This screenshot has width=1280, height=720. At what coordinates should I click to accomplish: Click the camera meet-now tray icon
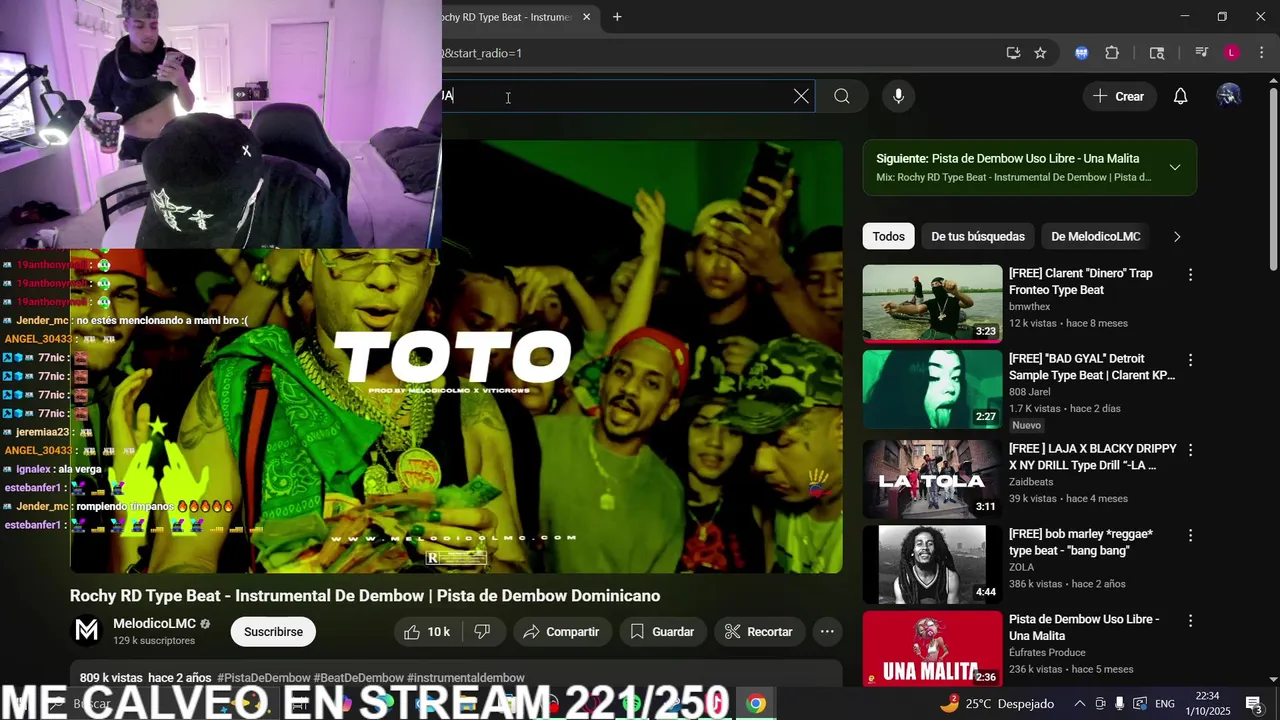[1100, 704]
